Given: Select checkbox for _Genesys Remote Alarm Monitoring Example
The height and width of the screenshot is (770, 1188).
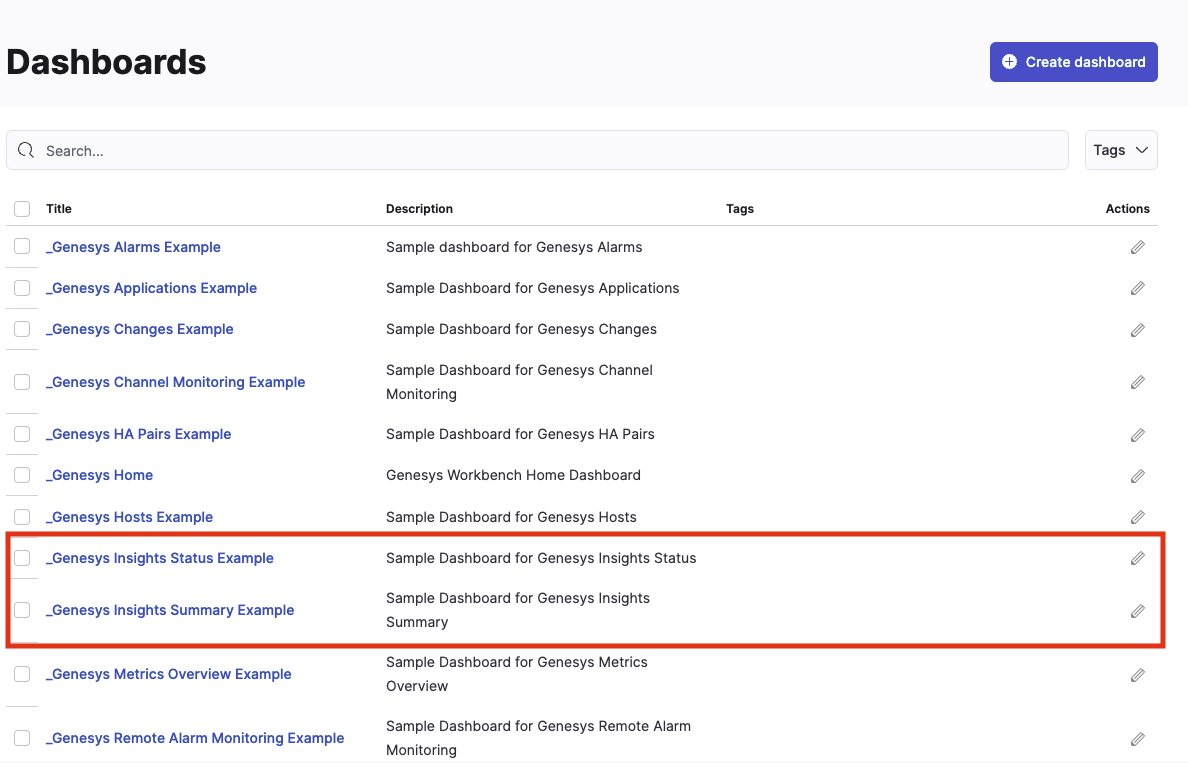Looking at the screenshot, I should coord(22,738).
